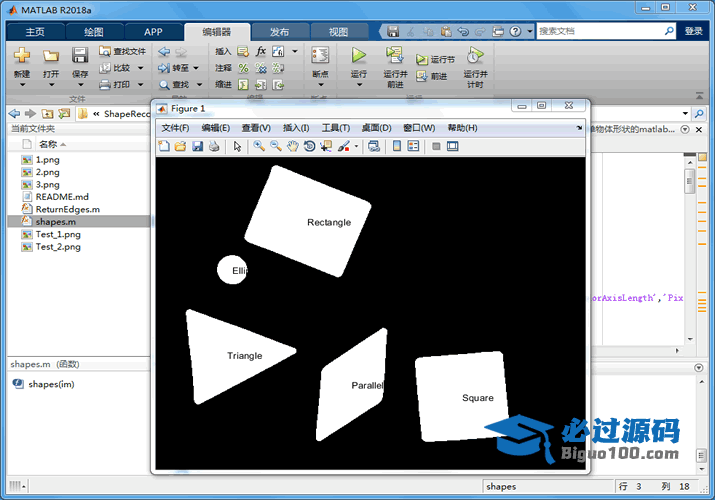Viewport: 715px width, 500px height.
Task: Open 窗口(W) menu in Figure 1
Action: click(x=419, y=128)
